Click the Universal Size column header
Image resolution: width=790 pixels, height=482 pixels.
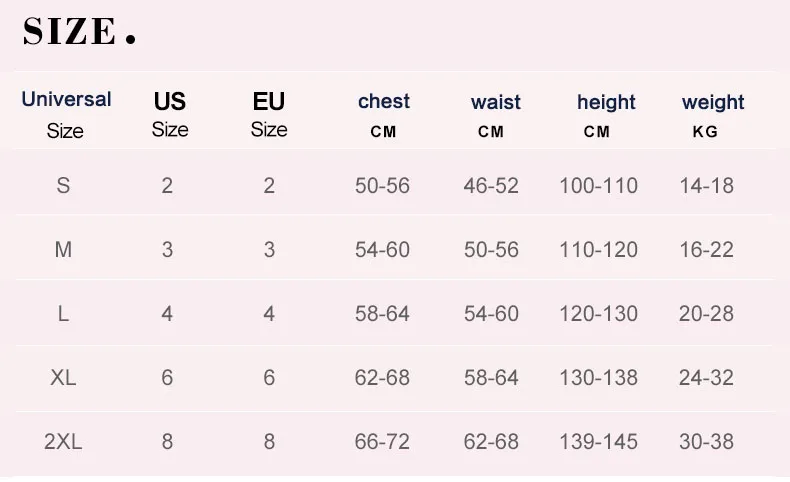[66, 114]
